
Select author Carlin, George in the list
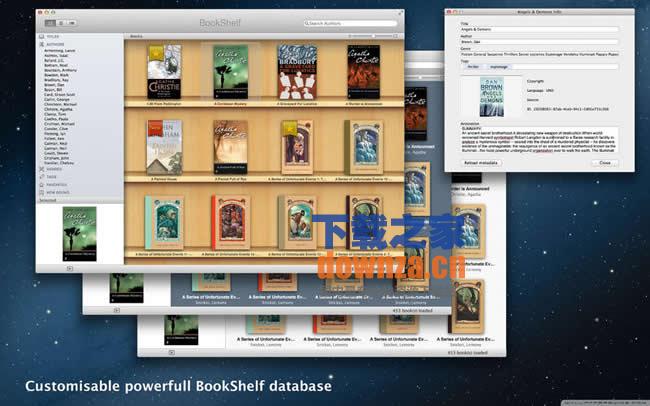point(57,100)
